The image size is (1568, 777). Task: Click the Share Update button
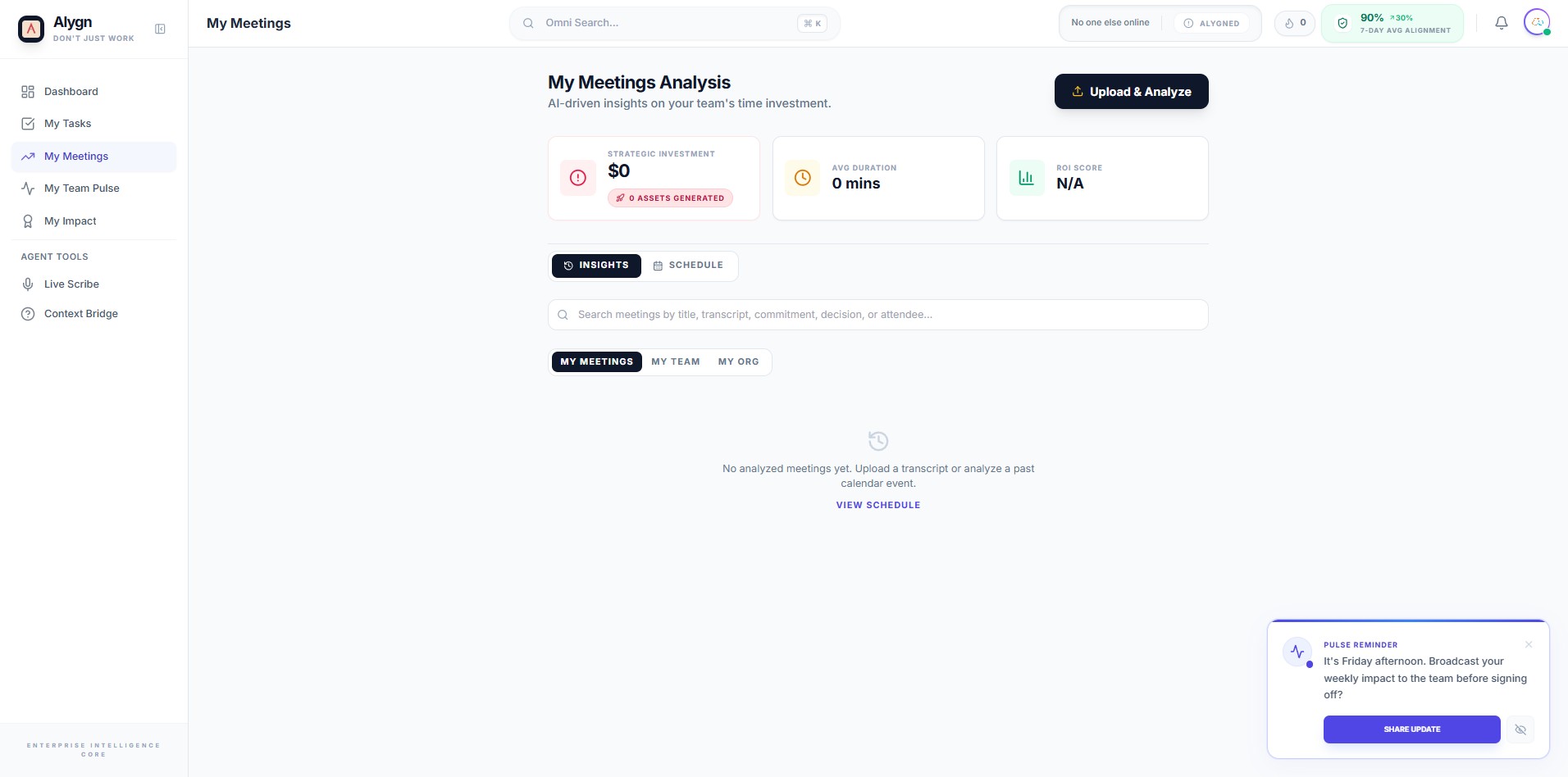1411,729
